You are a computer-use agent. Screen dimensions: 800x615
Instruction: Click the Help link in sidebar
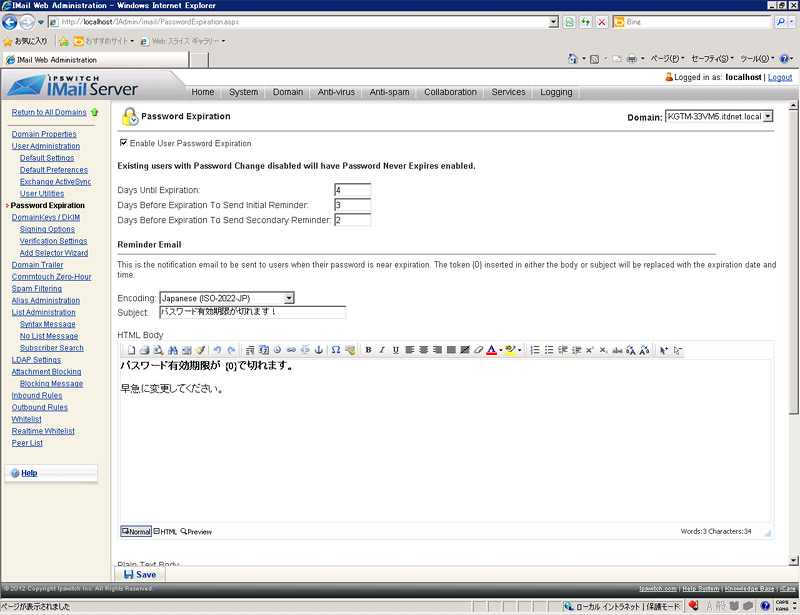tap(29, 473)
